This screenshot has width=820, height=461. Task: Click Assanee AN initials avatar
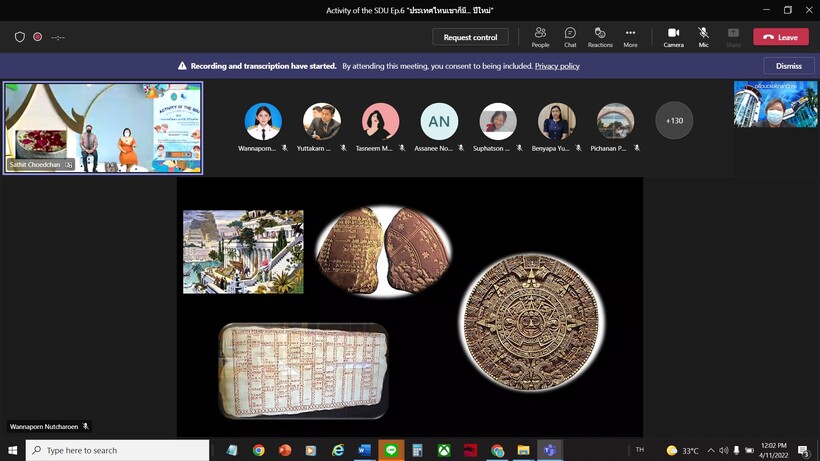[439, 121]
